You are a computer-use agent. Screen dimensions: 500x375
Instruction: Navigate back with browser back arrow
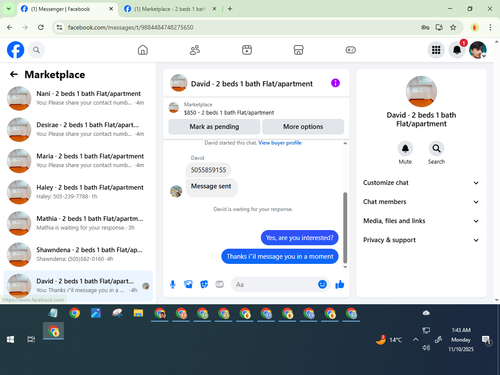pos(10,27)
